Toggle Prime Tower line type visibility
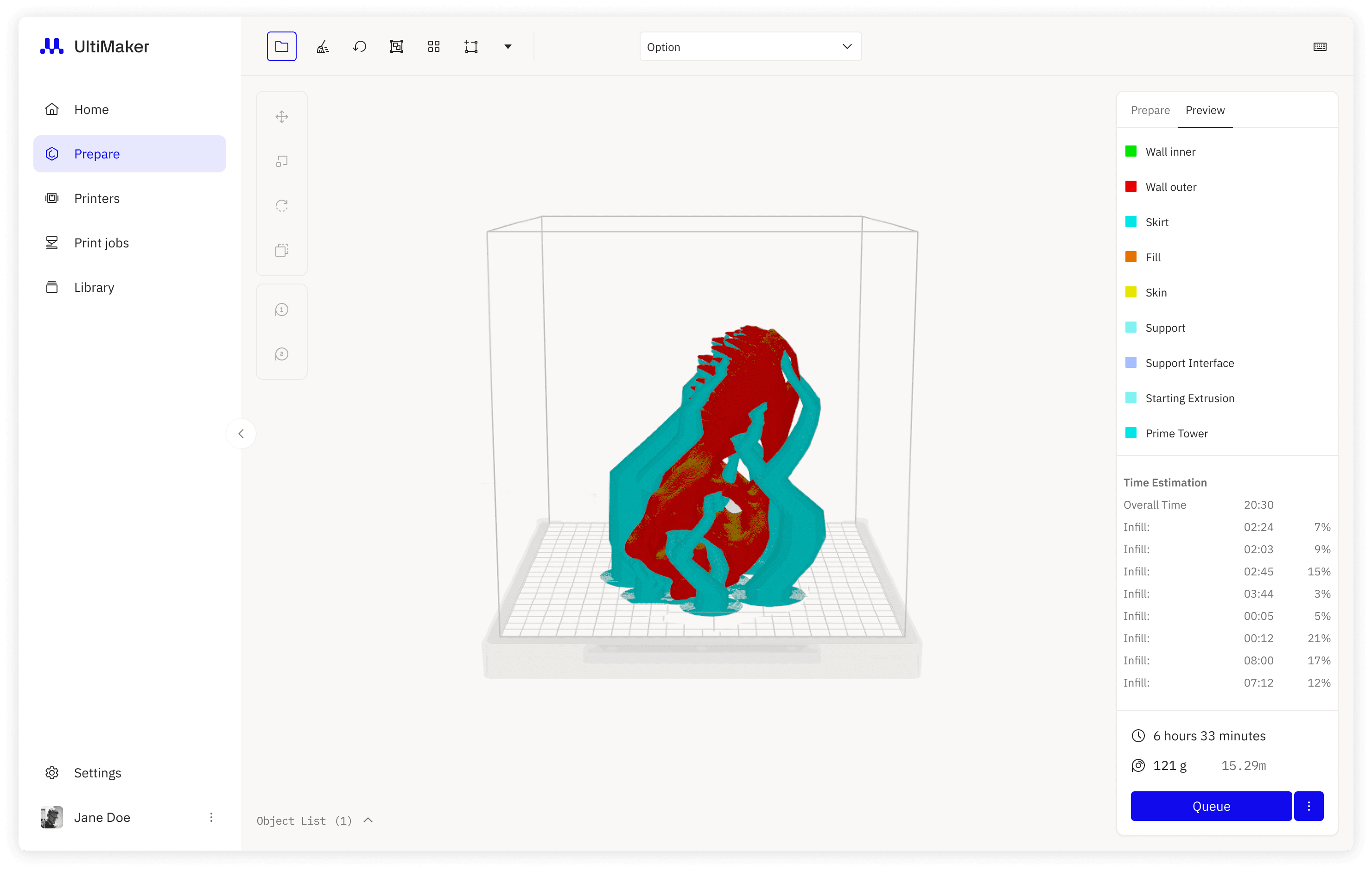 point(1176,433)
